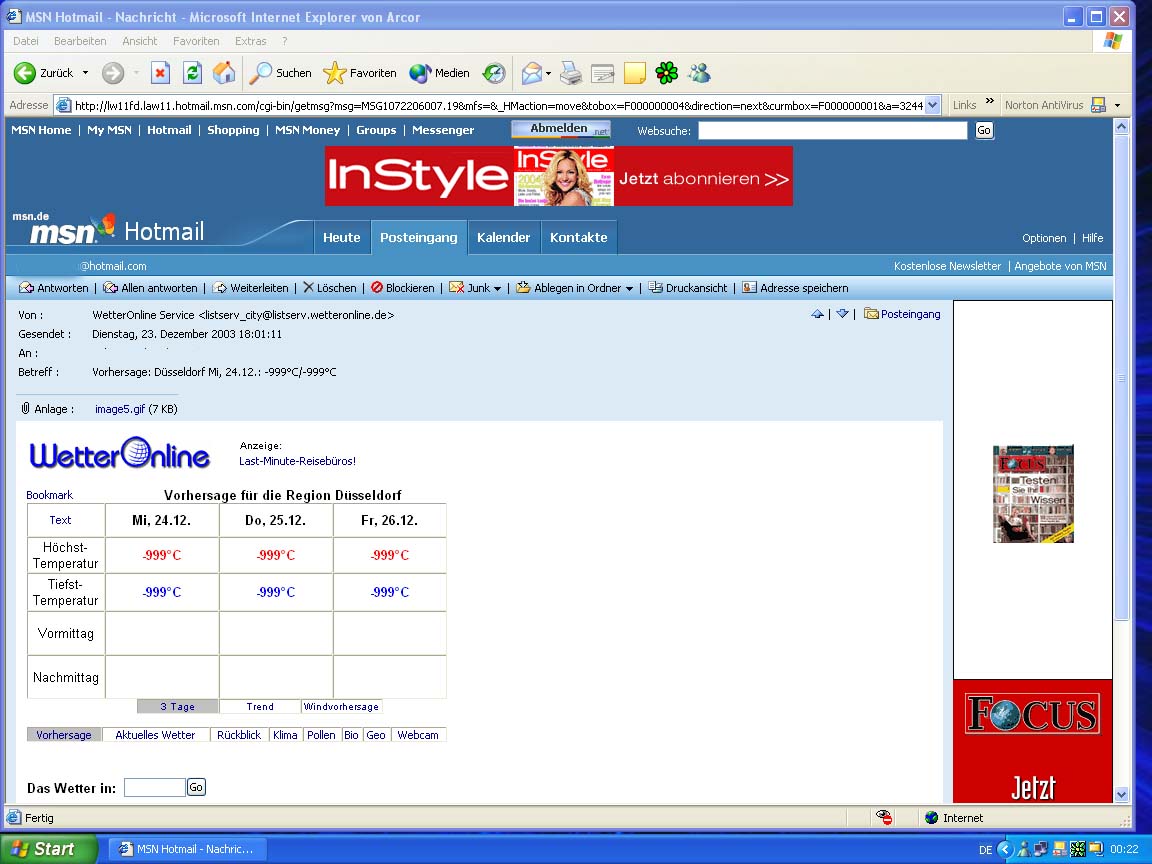Click Allen antworten reply-all
Screen dimensions: 1152x864
click(x=151, y=288)
